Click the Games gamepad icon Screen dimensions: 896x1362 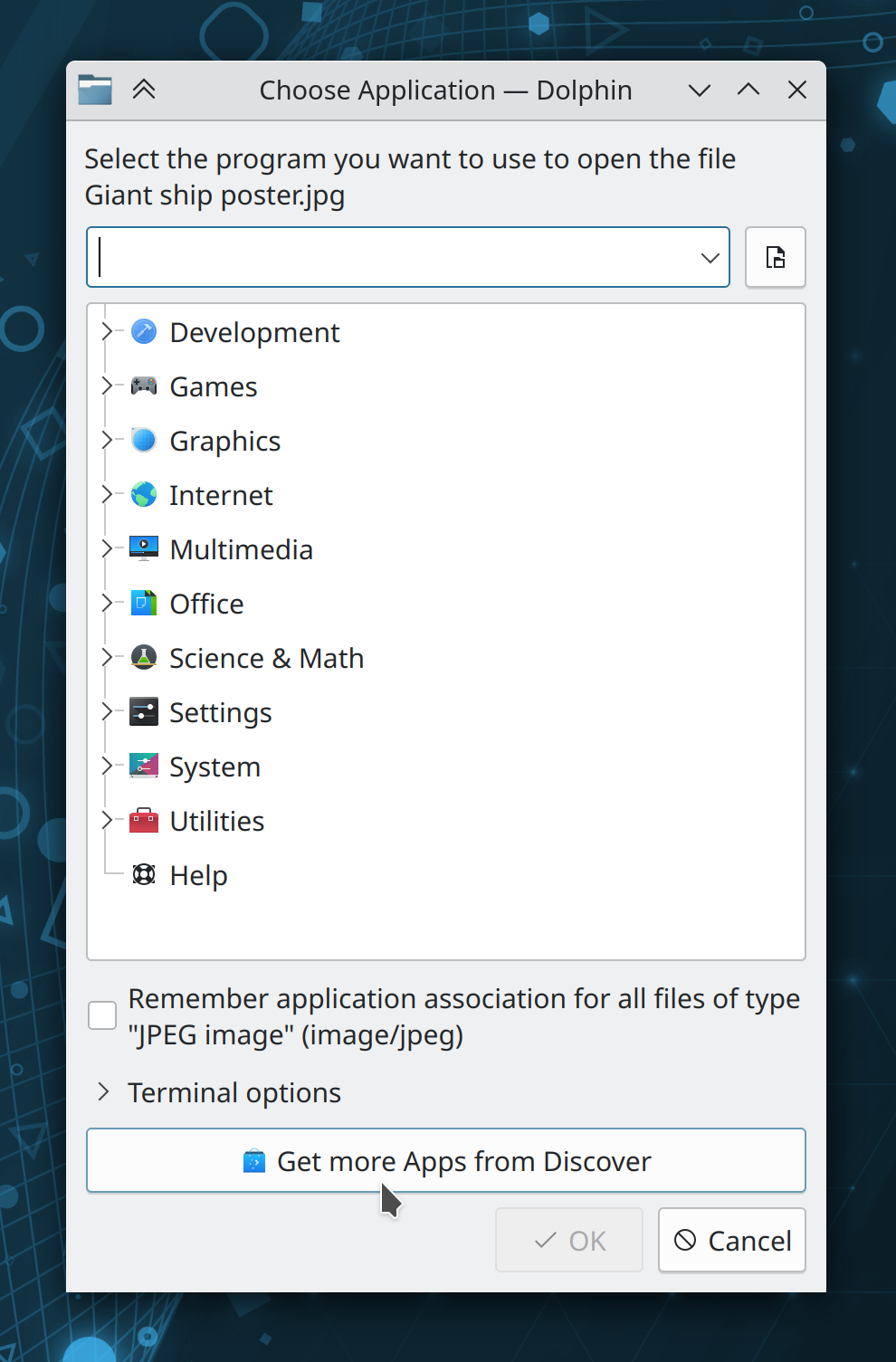click(x=144, y=386)
